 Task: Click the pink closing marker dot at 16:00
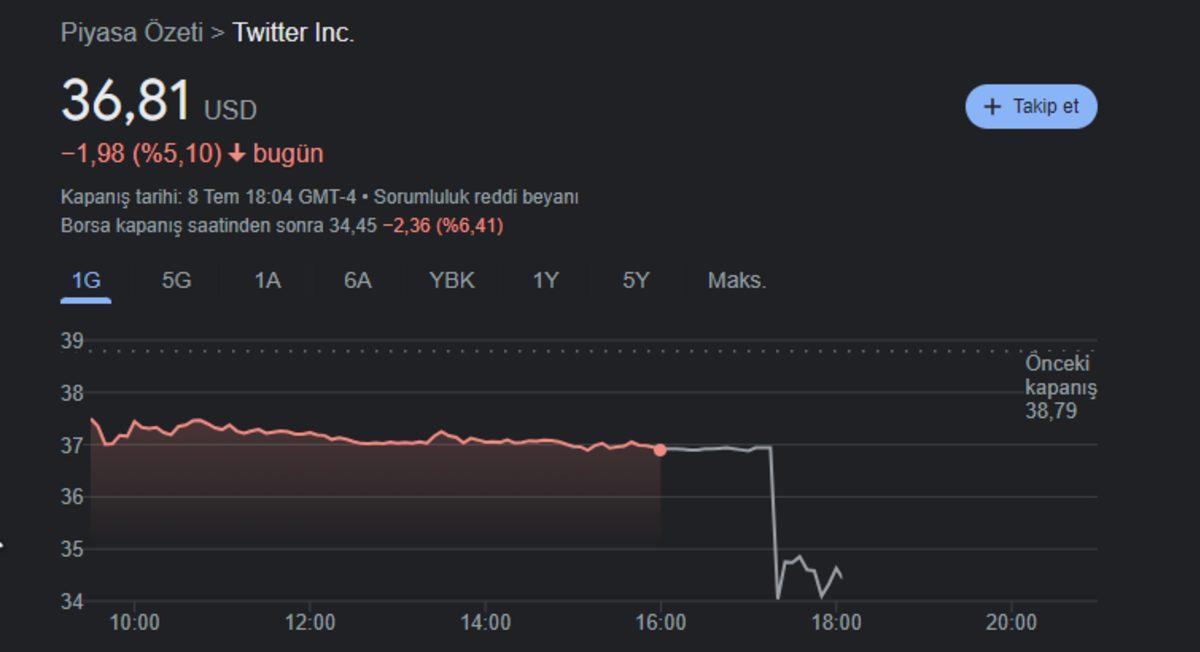pos(660,450)
